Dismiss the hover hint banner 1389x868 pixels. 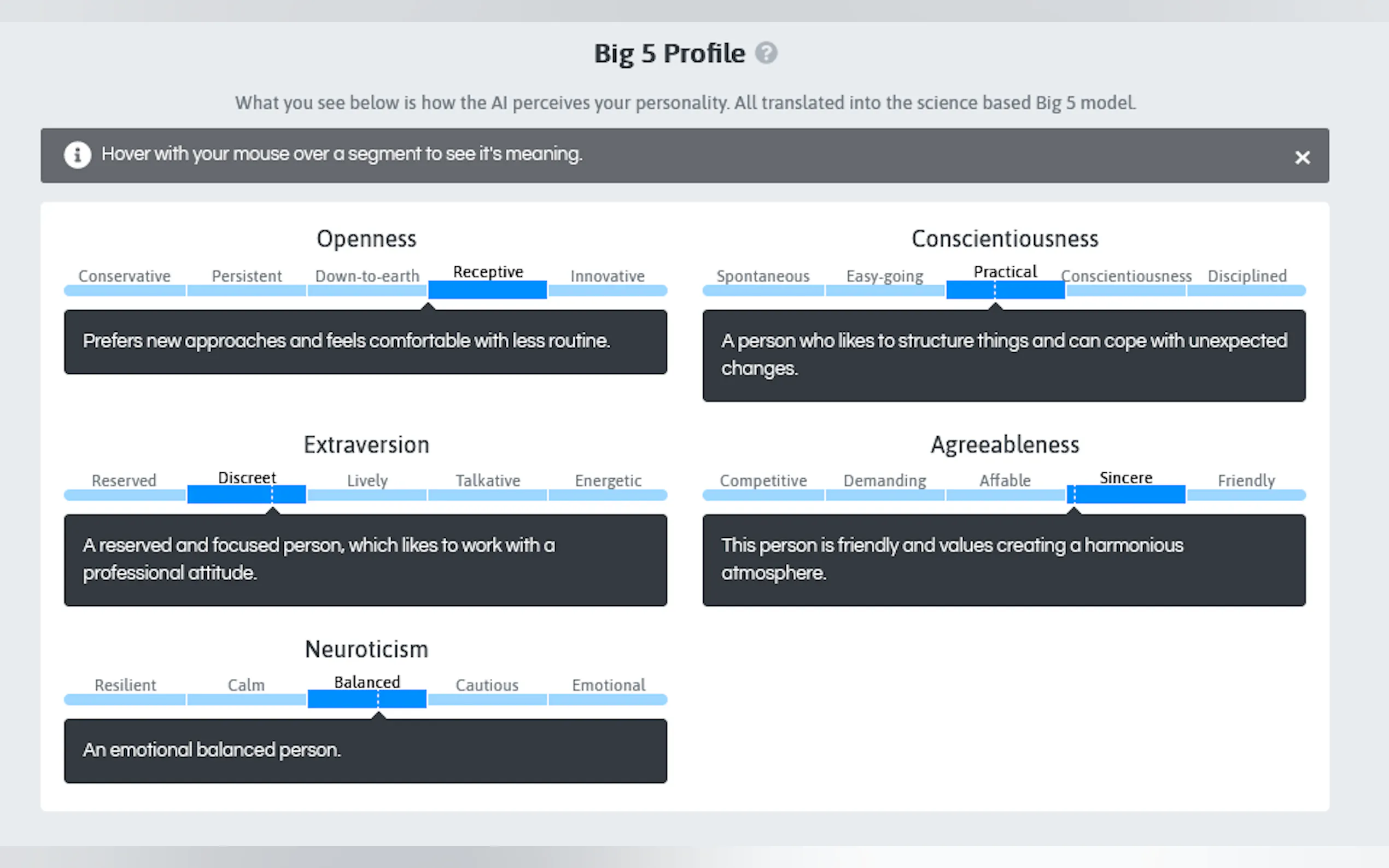[x=1302, y=157]
